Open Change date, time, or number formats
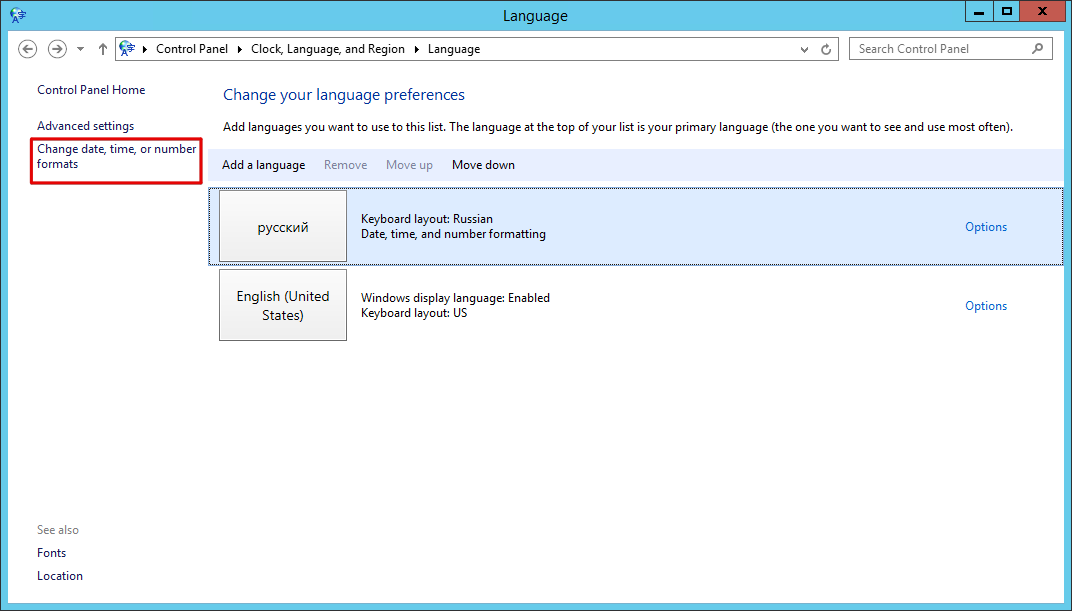This screenshot has width=1072, height=611. coord(116,157)
